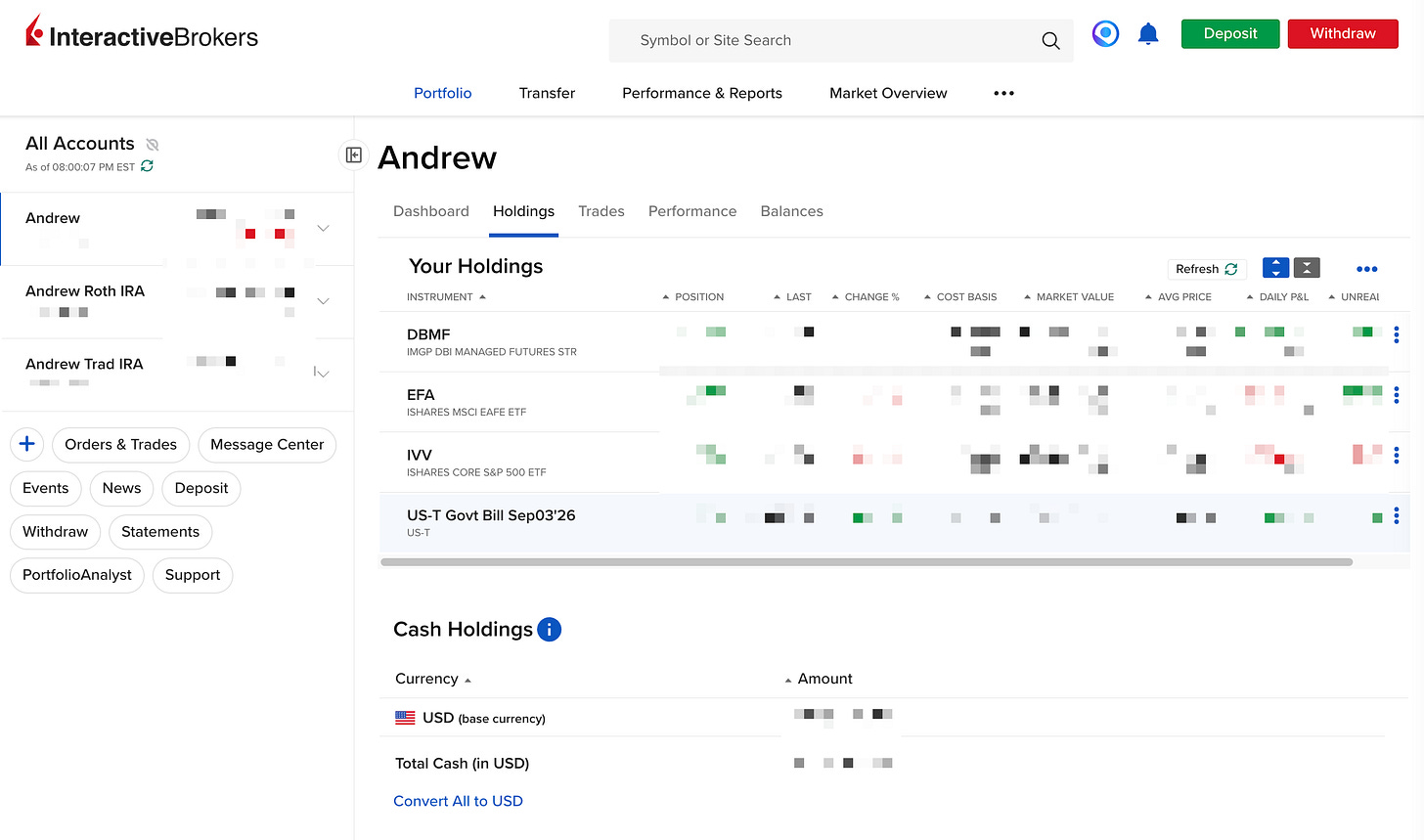The width and height of the screenshot is (1424, 840).
Task: Click the red Withdraw button in the header
Action: [1343, 33]
